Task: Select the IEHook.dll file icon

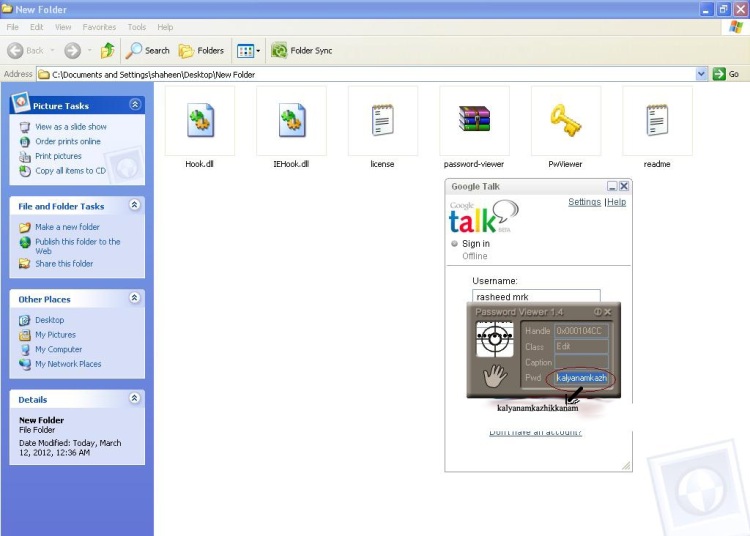Action: pyautogui.click(x=291, y=120)
